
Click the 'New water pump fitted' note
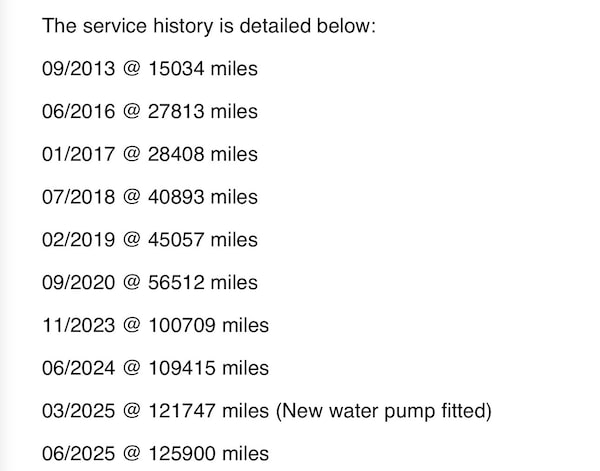(x=384, y=411)
